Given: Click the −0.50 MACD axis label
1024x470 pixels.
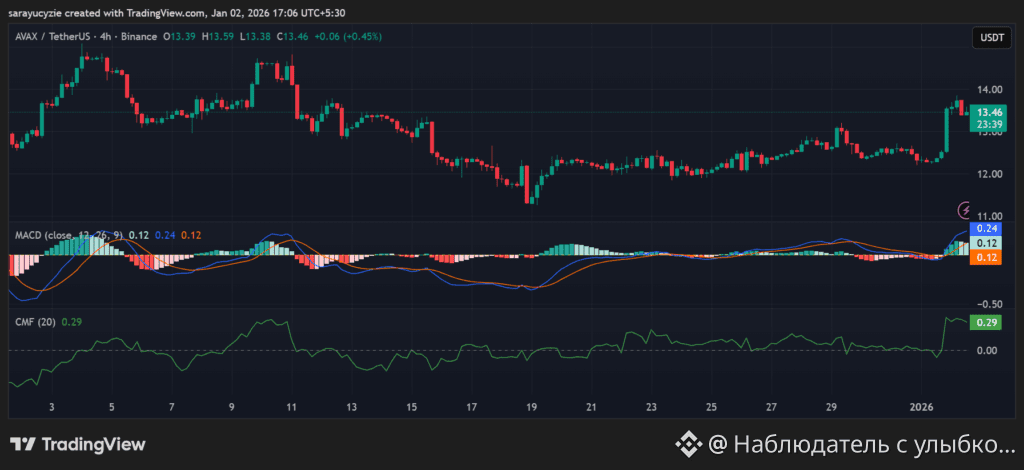Looking at the screenshot, I should coord(990,304).
